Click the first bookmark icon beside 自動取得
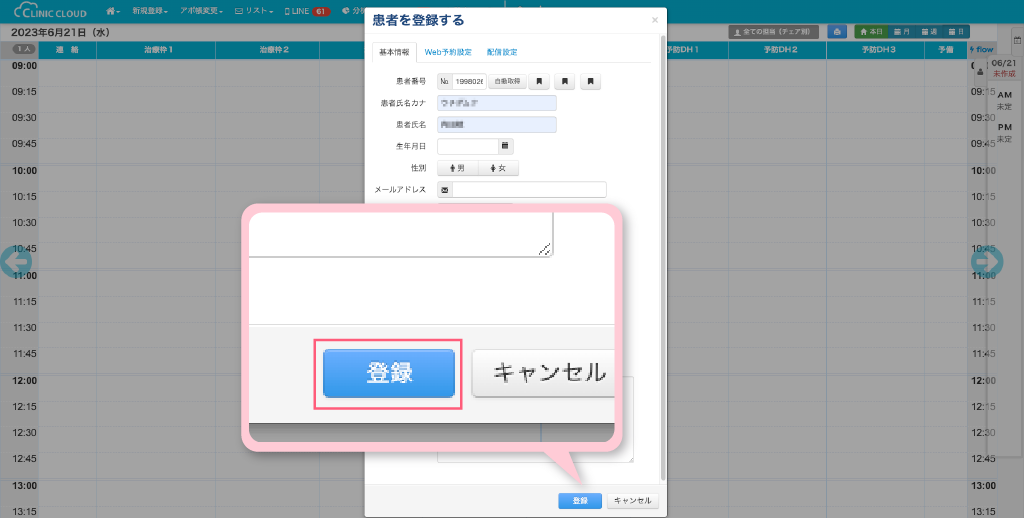Image resolution: width=1024 pixels, height=518 pixels. click(x=539, y=82)
